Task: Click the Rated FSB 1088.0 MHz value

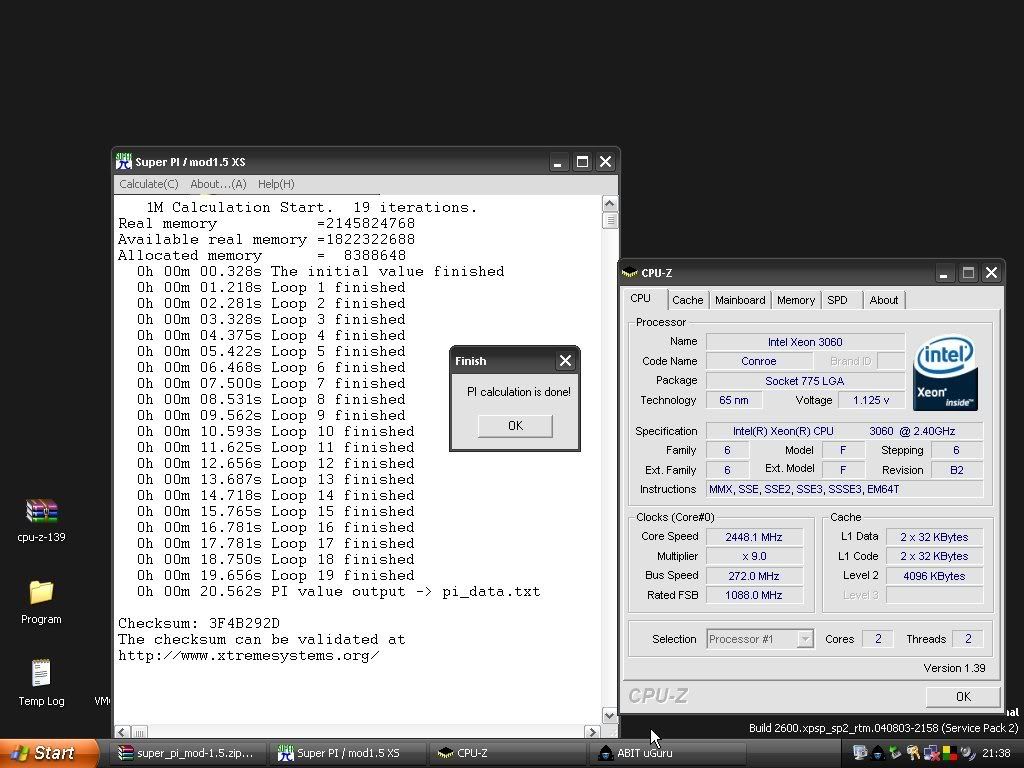Action: (754, 595)
